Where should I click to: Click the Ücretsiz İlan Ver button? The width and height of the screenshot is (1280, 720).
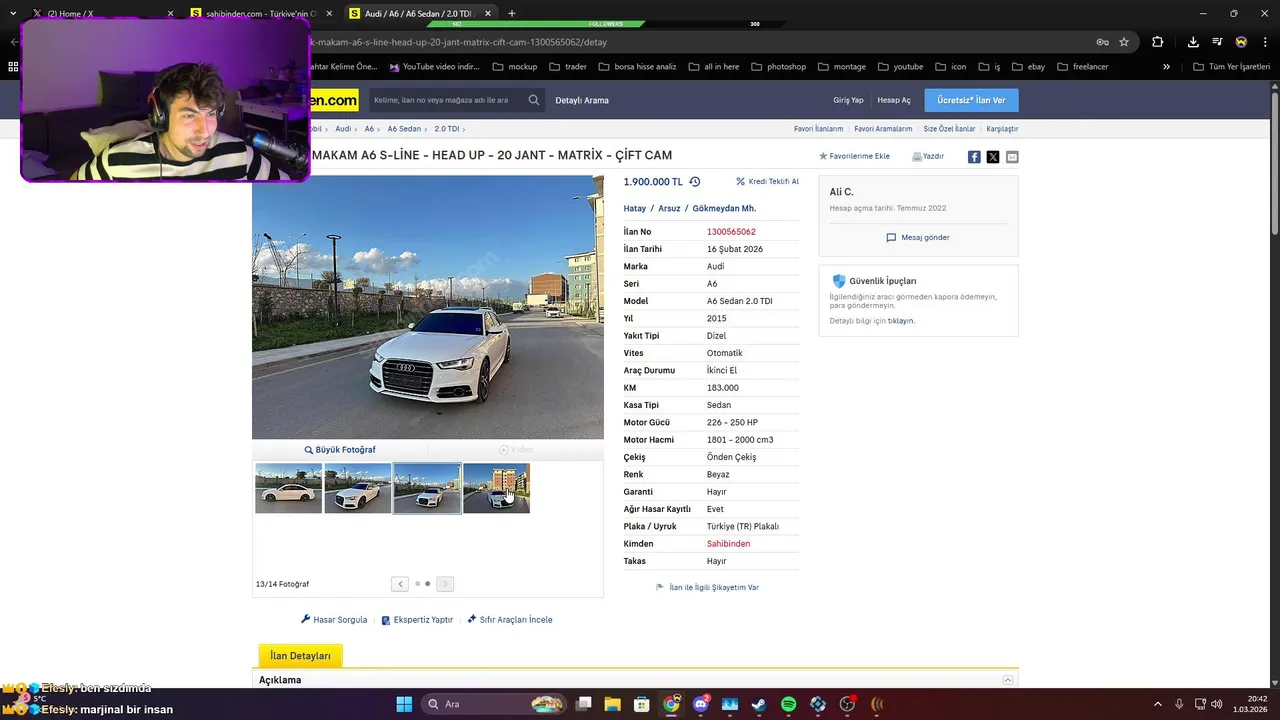click(x=971, y=100)
